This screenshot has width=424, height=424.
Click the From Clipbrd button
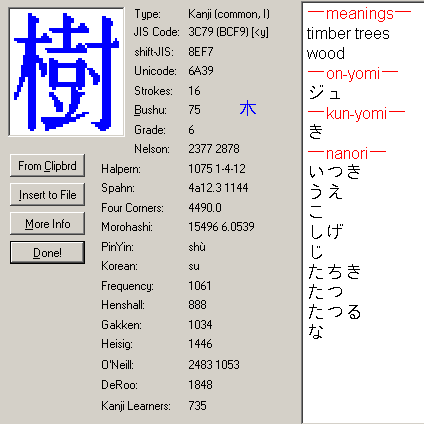[x=47, y=166]
